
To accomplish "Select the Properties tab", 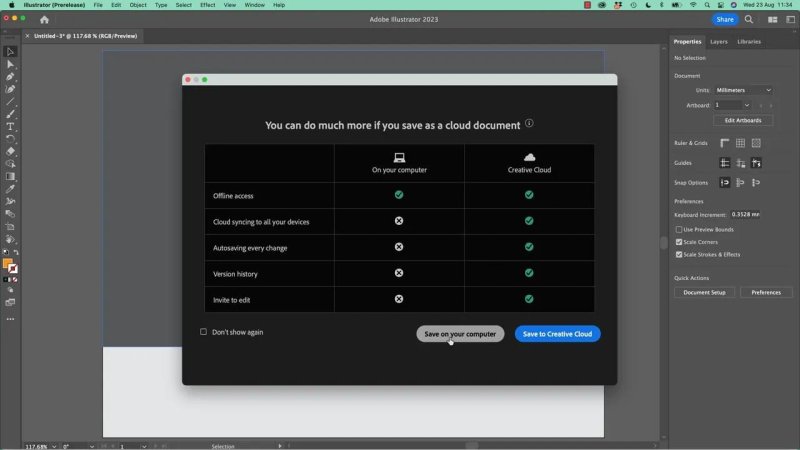I will pyautogui.click(x=687, y=42).
